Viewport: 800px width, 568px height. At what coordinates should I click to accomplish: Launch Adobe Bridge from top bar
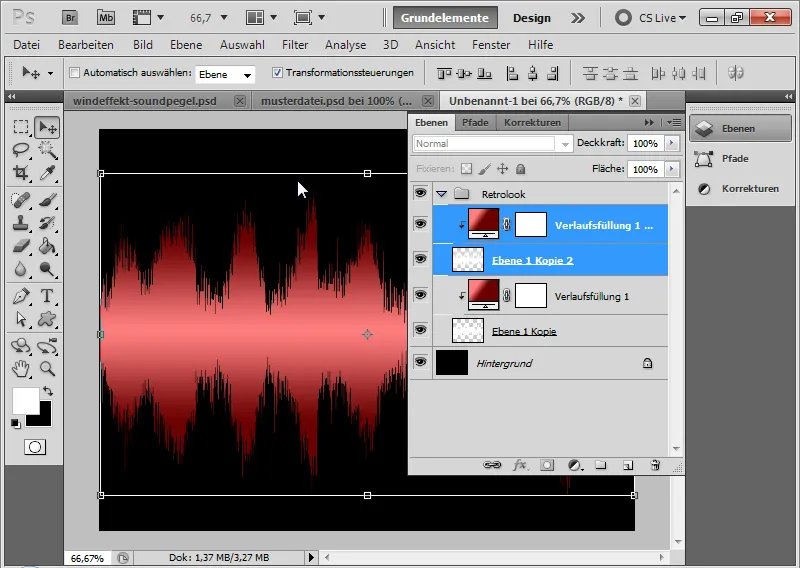coord(70,18)
